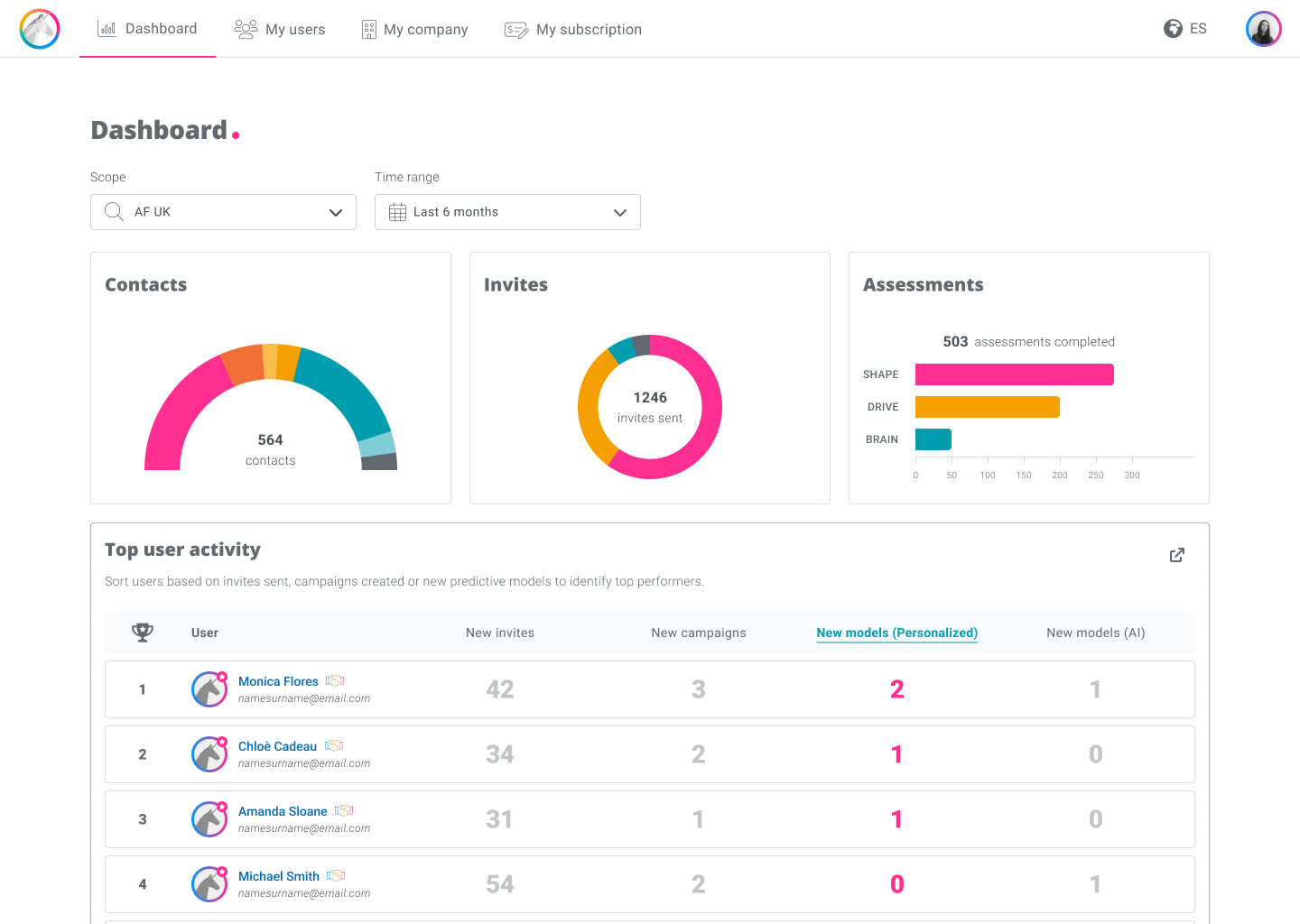Open My subscription tab

[x=573, y=29]
